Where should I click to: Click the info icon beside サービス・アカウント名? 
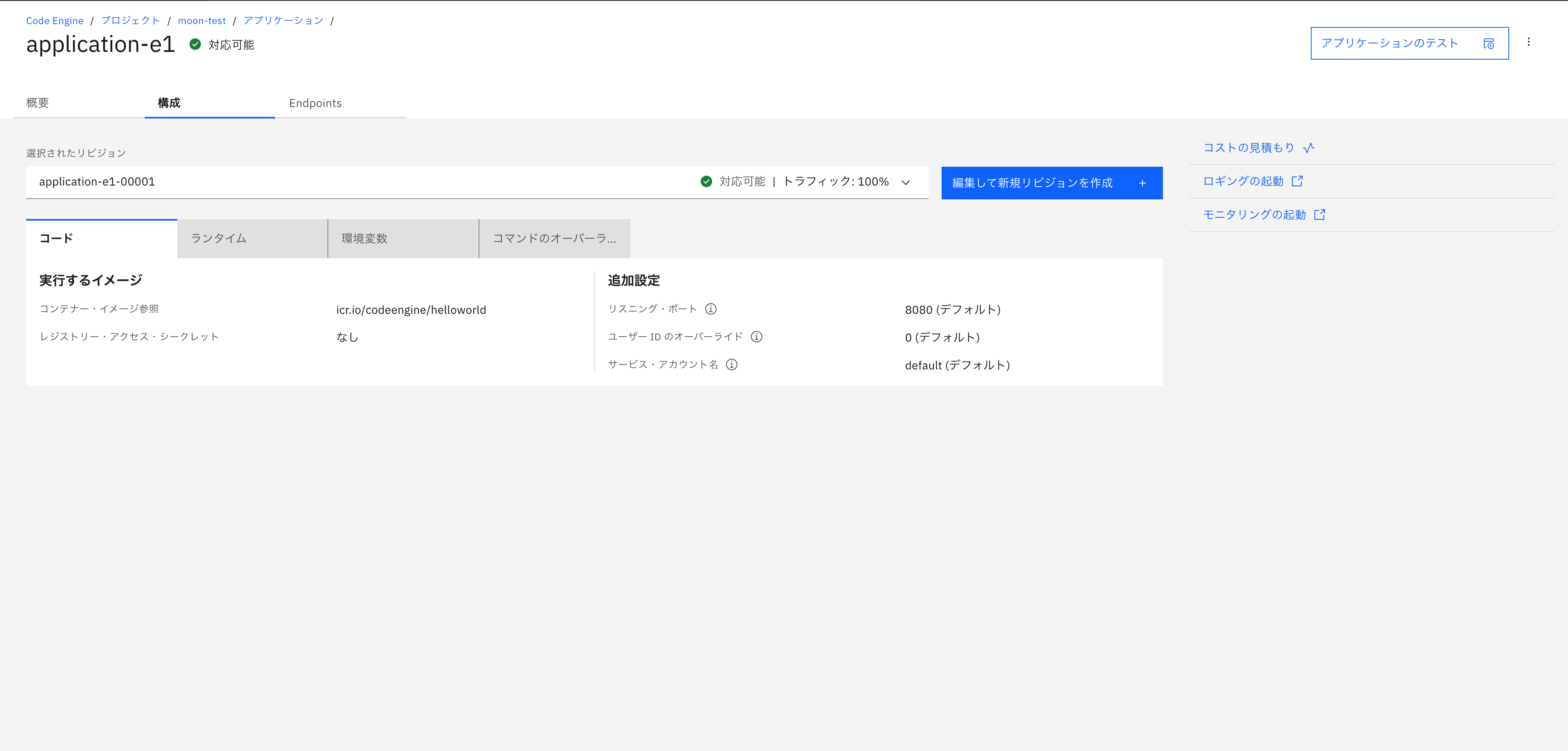(x=732, y=365)
